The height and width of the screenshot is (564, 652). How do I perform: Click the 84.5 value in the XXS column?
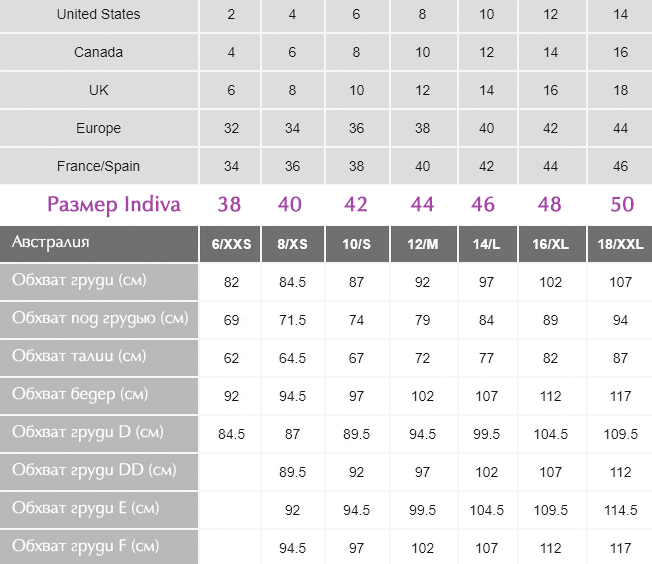(x=232, y=434)
